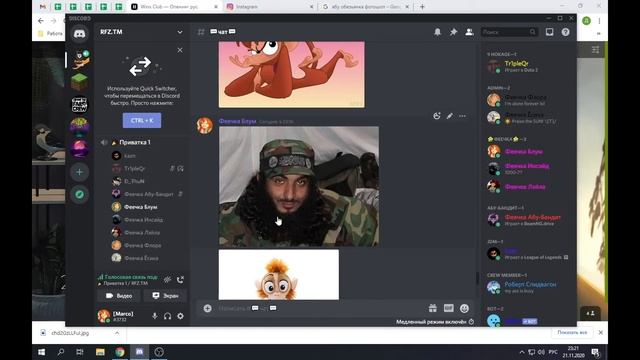Viewport: 640px width, 360px height.
Task: Click Показать все in downloads bar
Action: pos(572,333)
